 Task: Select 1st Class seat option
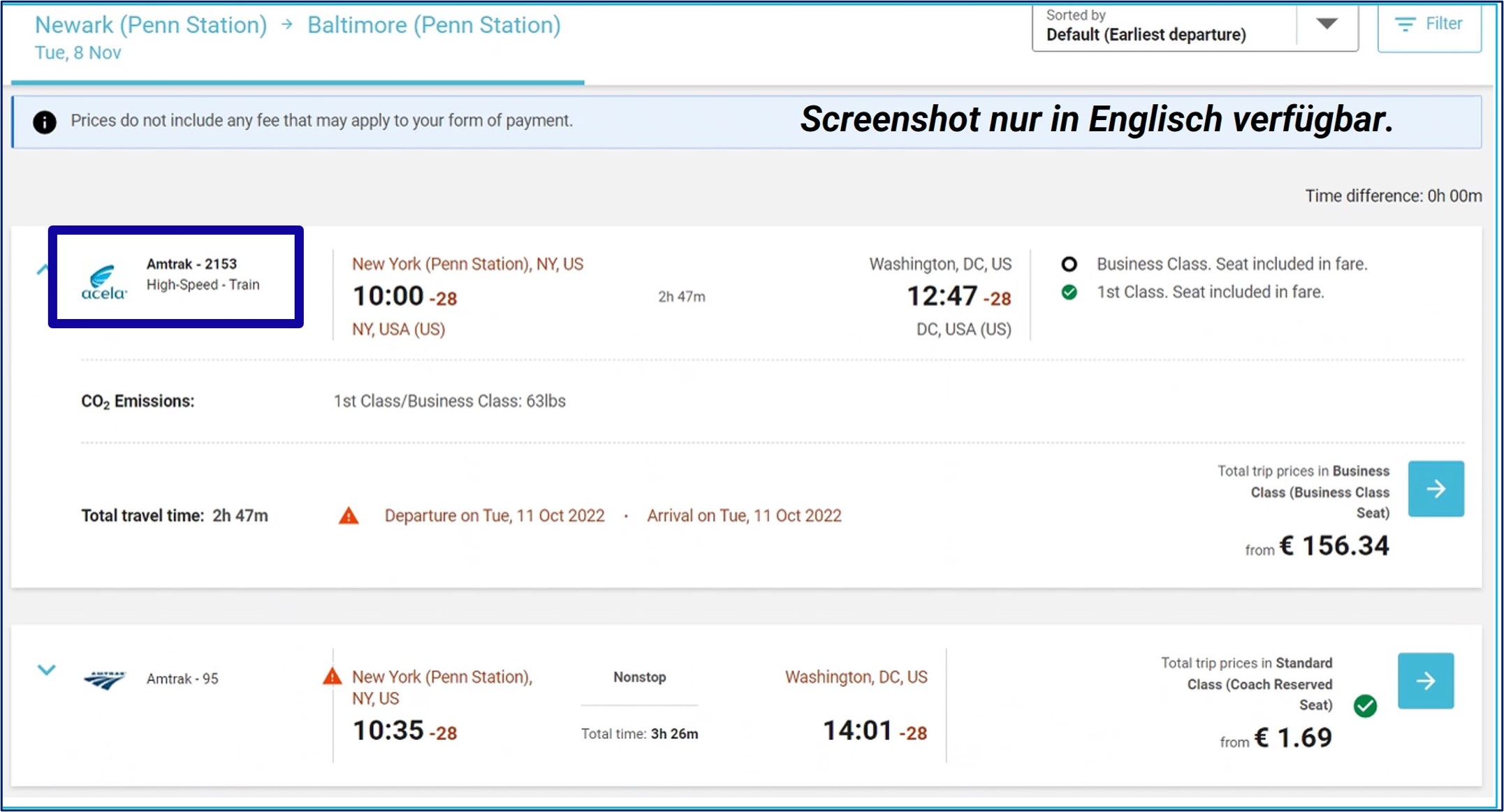click(1069, 293)
